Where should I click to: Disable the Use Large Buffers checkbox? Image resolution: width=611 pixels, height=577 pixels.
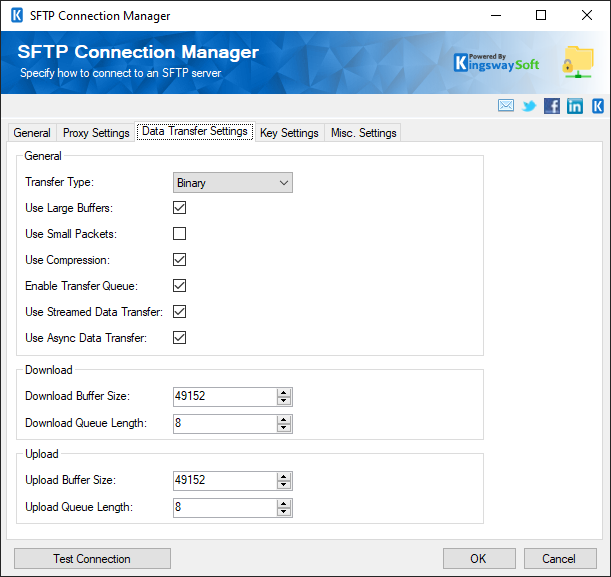180,208
